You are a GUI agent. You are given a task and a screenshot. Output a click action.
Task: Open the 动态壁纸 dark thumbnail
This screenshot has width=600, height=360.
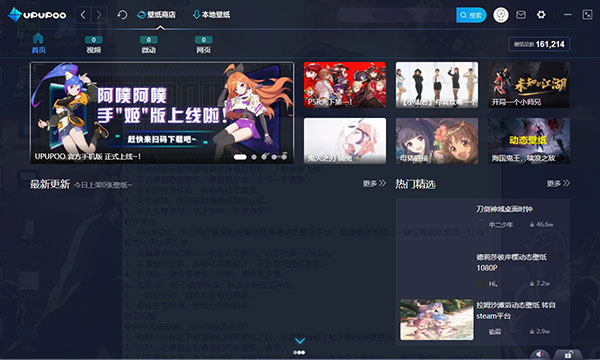529,141
